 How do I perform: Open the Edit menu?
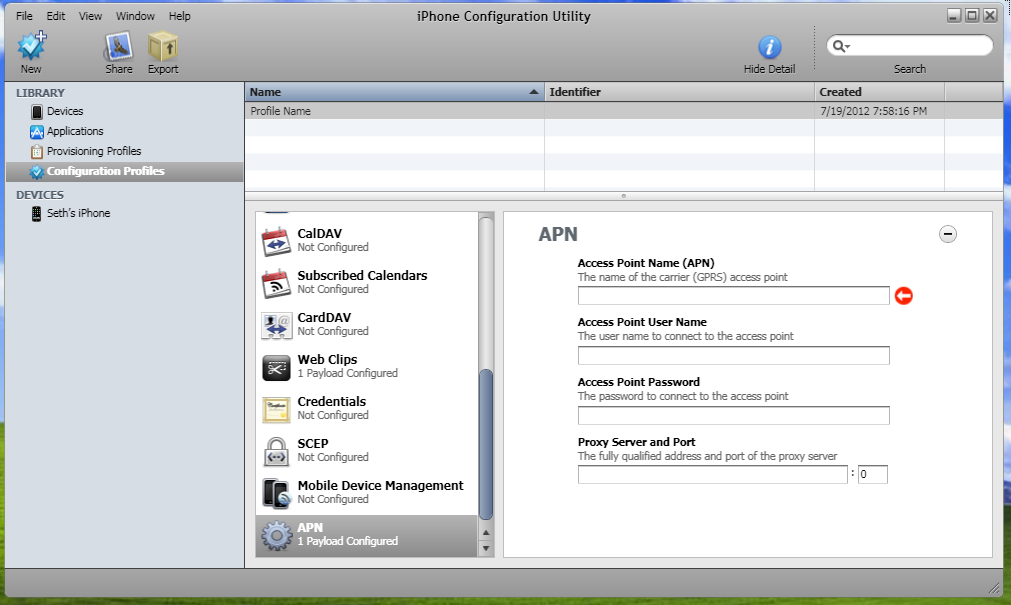pyautogui.click(x=56, y=16)
